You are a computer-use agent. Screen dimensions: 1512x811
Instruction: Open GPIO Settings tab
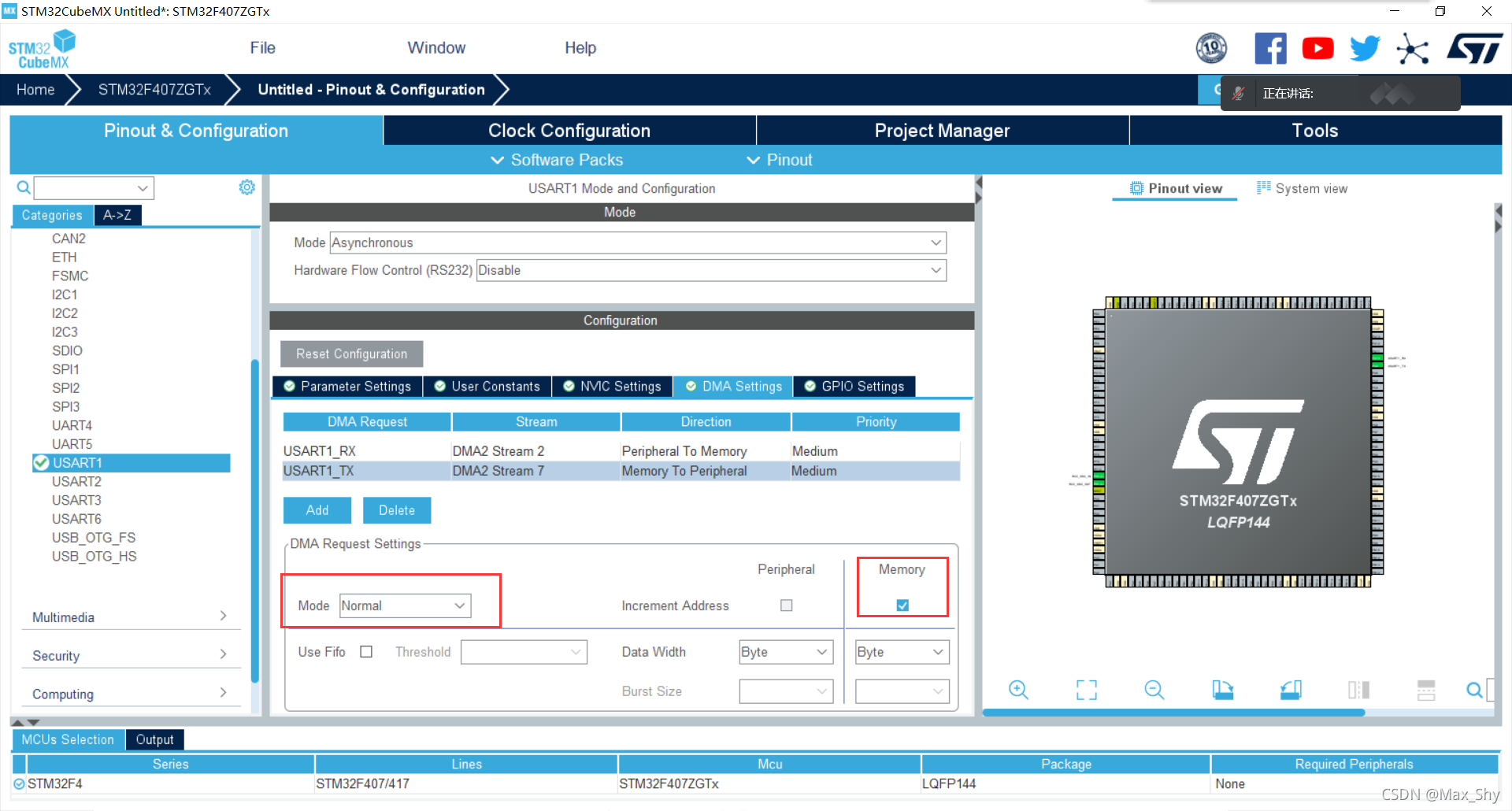[x=854, y=386]
